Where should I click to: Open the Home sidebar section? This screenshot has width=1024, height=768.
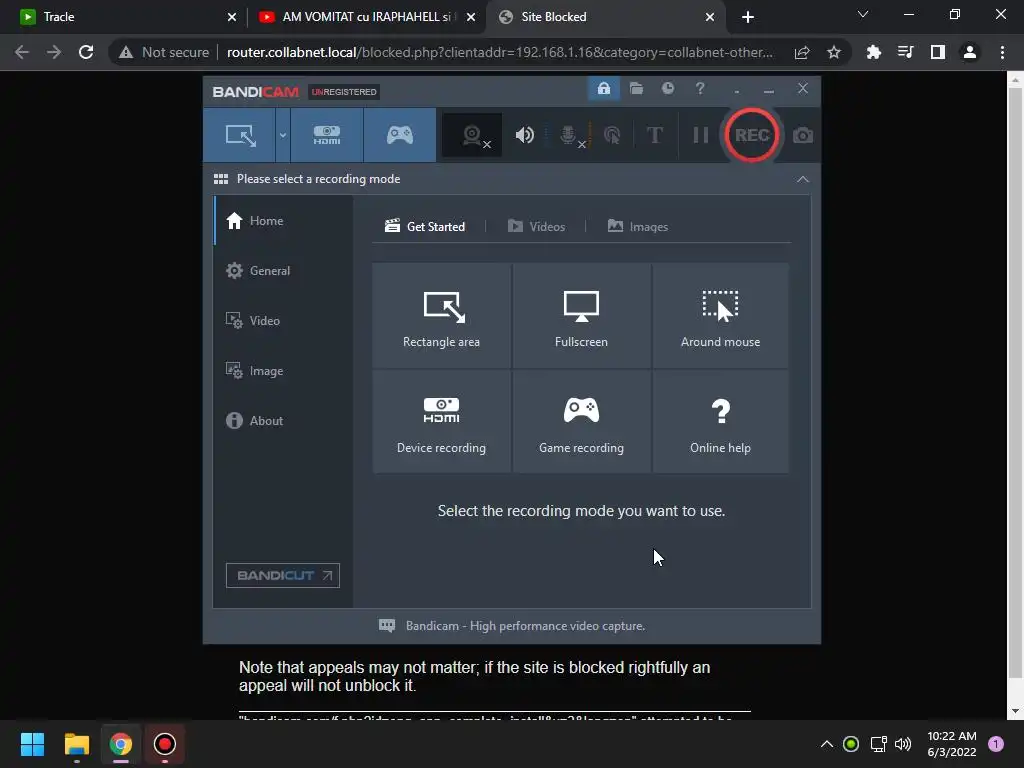(x=283, y=221)
